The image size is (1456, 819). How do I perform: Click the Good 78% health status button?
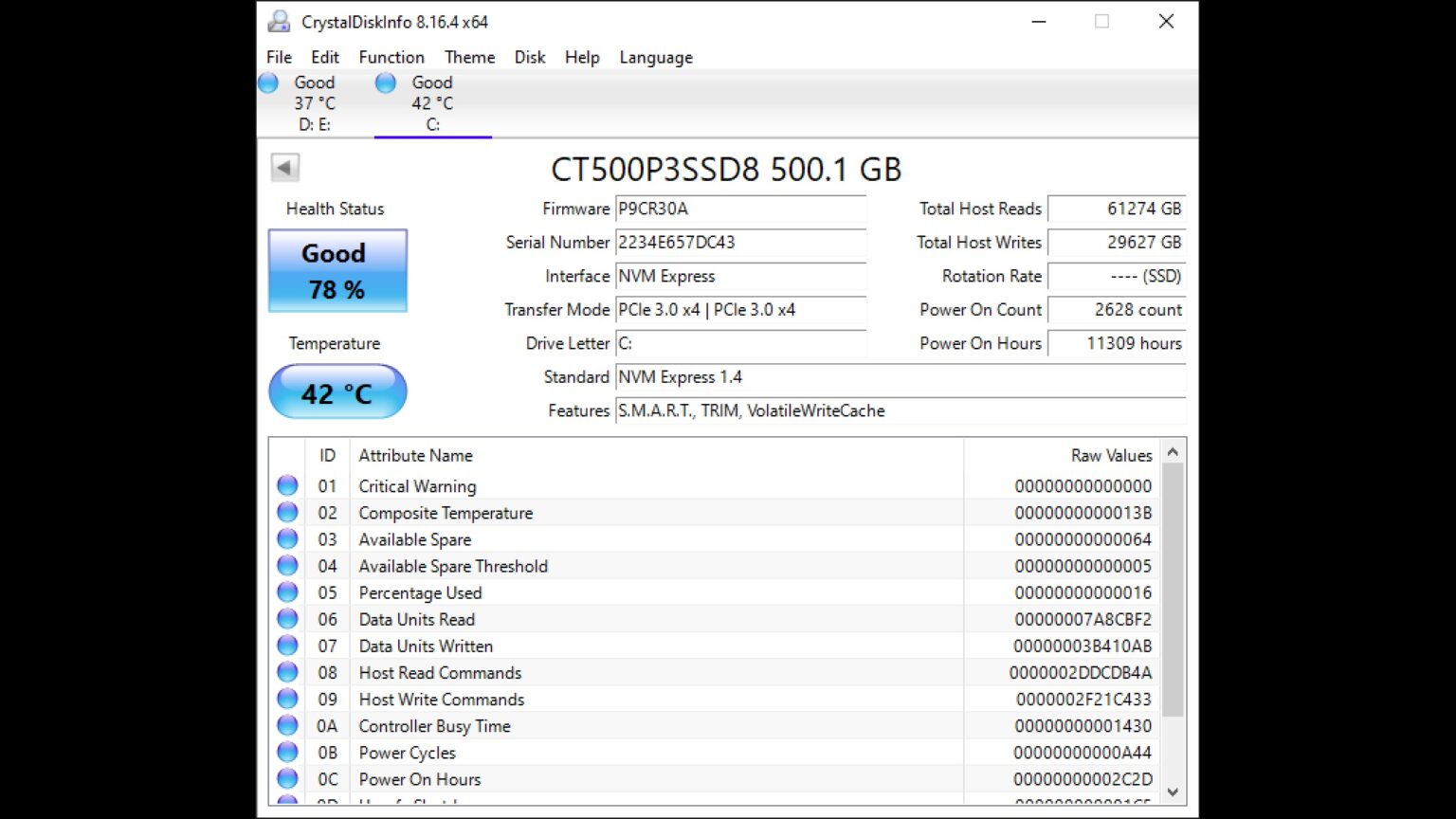[337, 271]
